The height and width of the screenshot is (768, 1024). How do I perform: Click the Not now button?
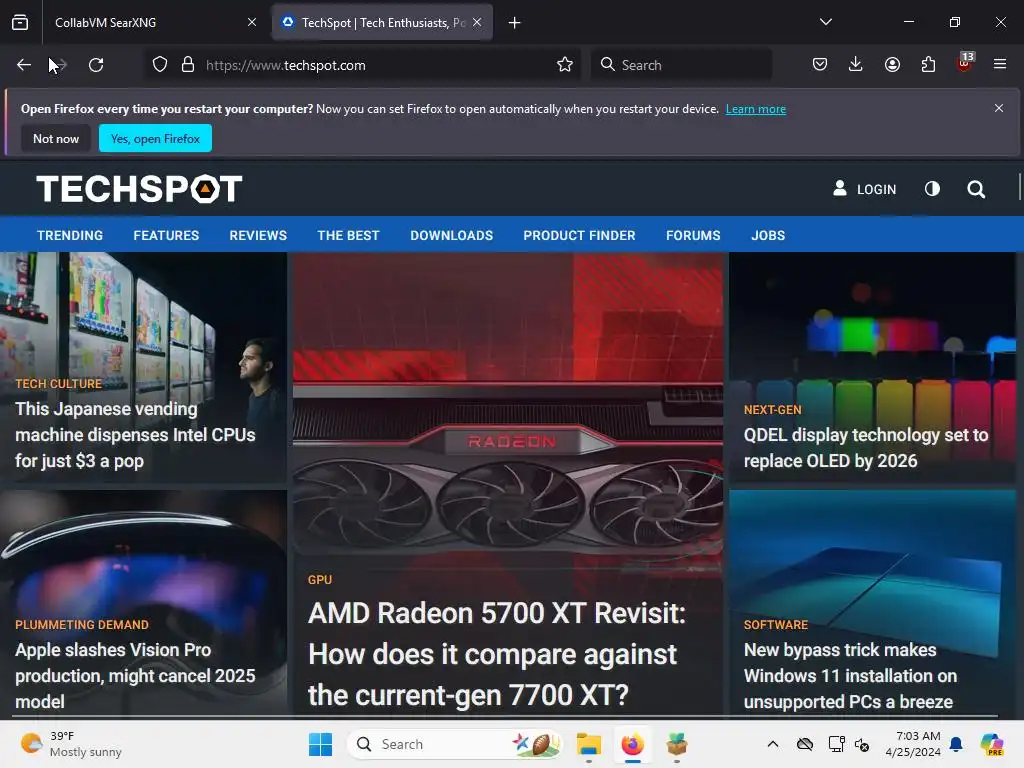point(56,138)
